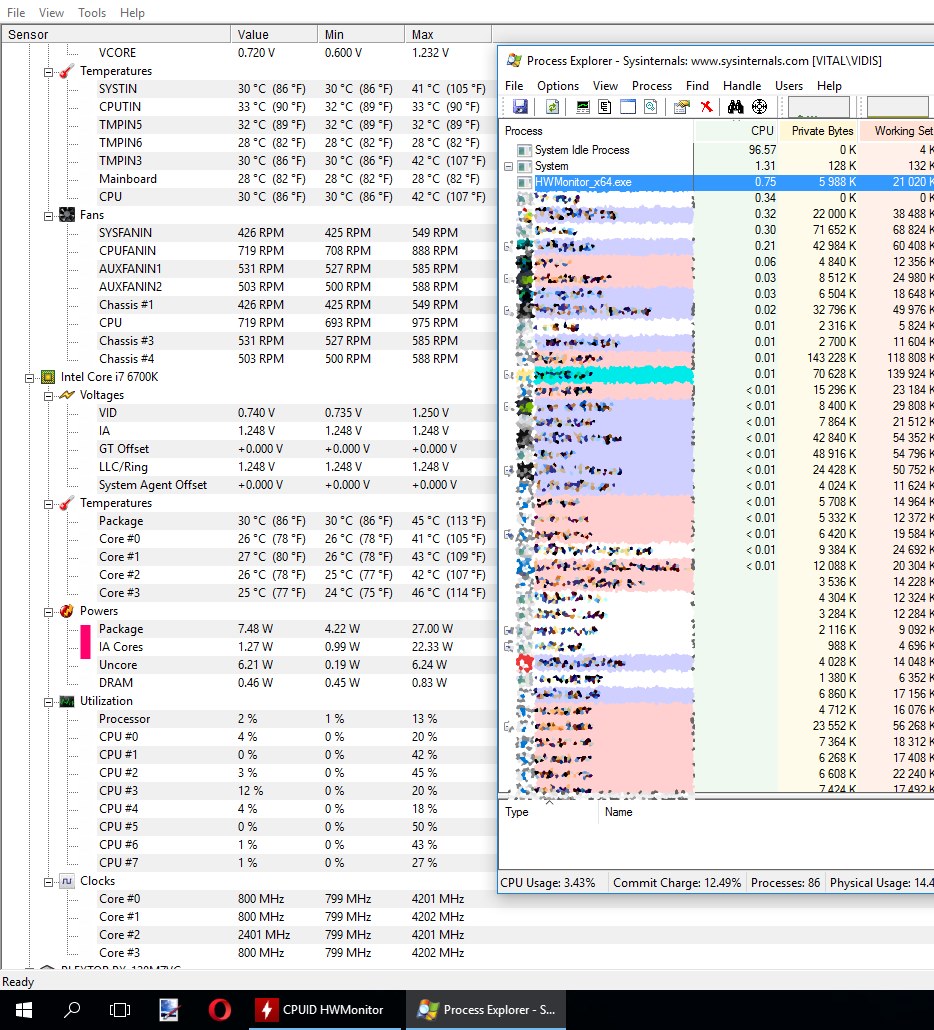This screenshot has width=934, height=1030.
Task: Collapse the Clocks group
Action: 48,882
